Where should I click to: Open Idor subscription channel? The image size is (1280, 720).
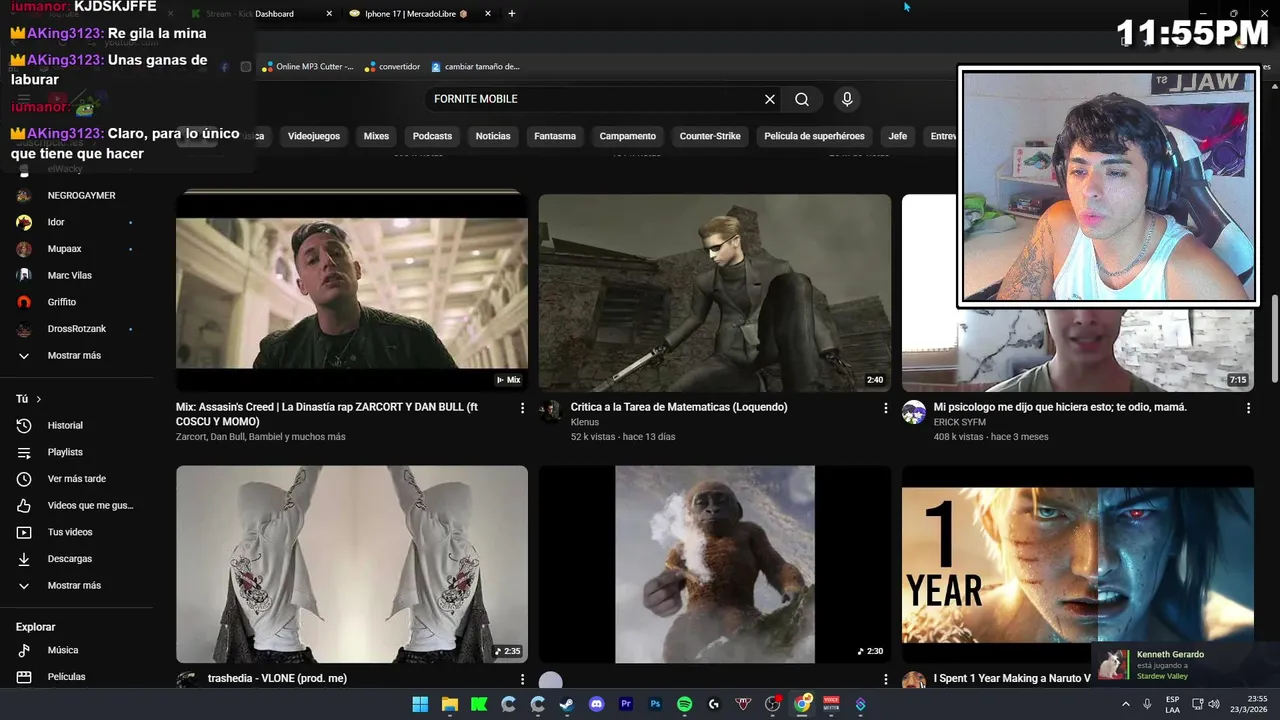coord(75,222)
